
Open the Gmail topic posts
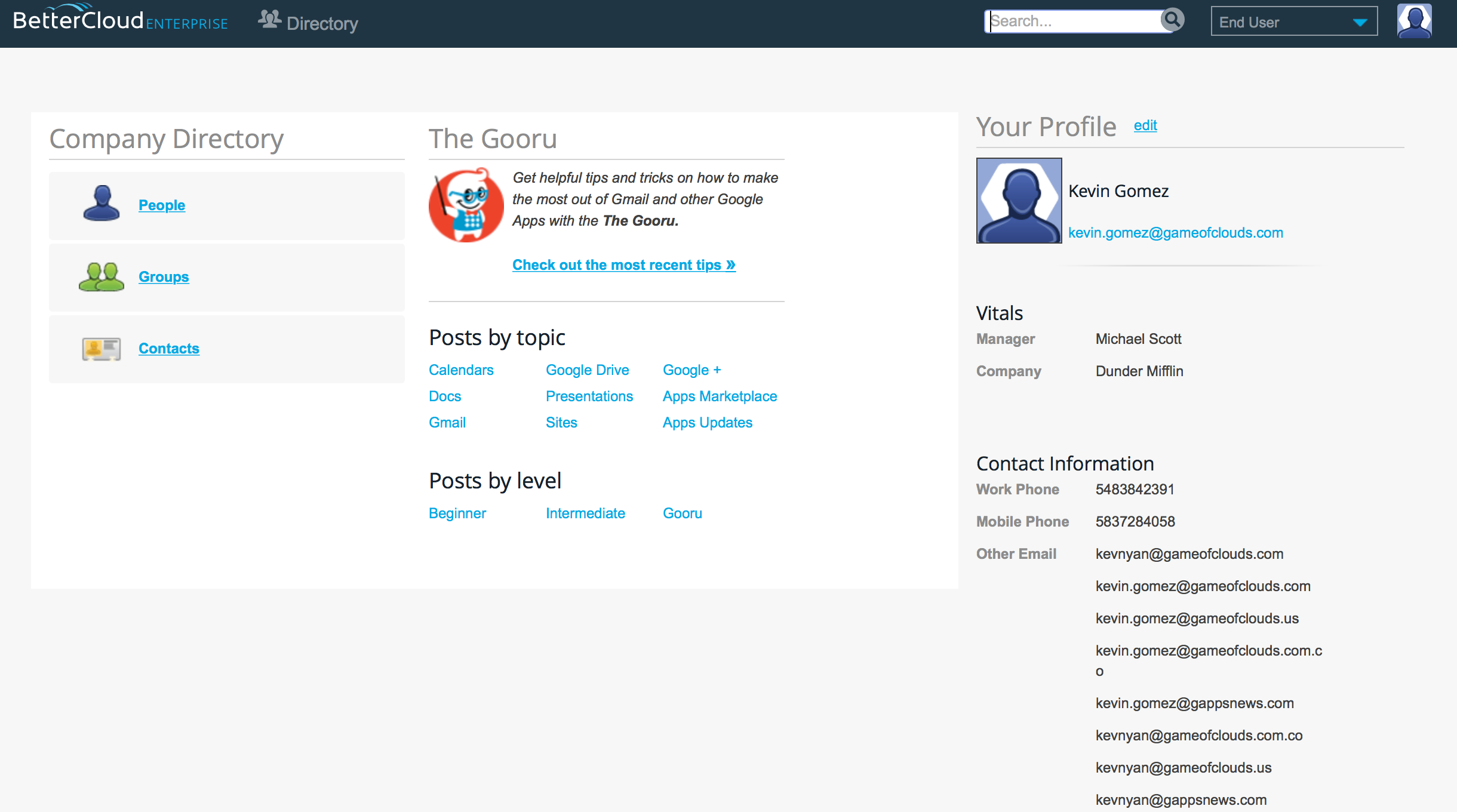[447, 422]
